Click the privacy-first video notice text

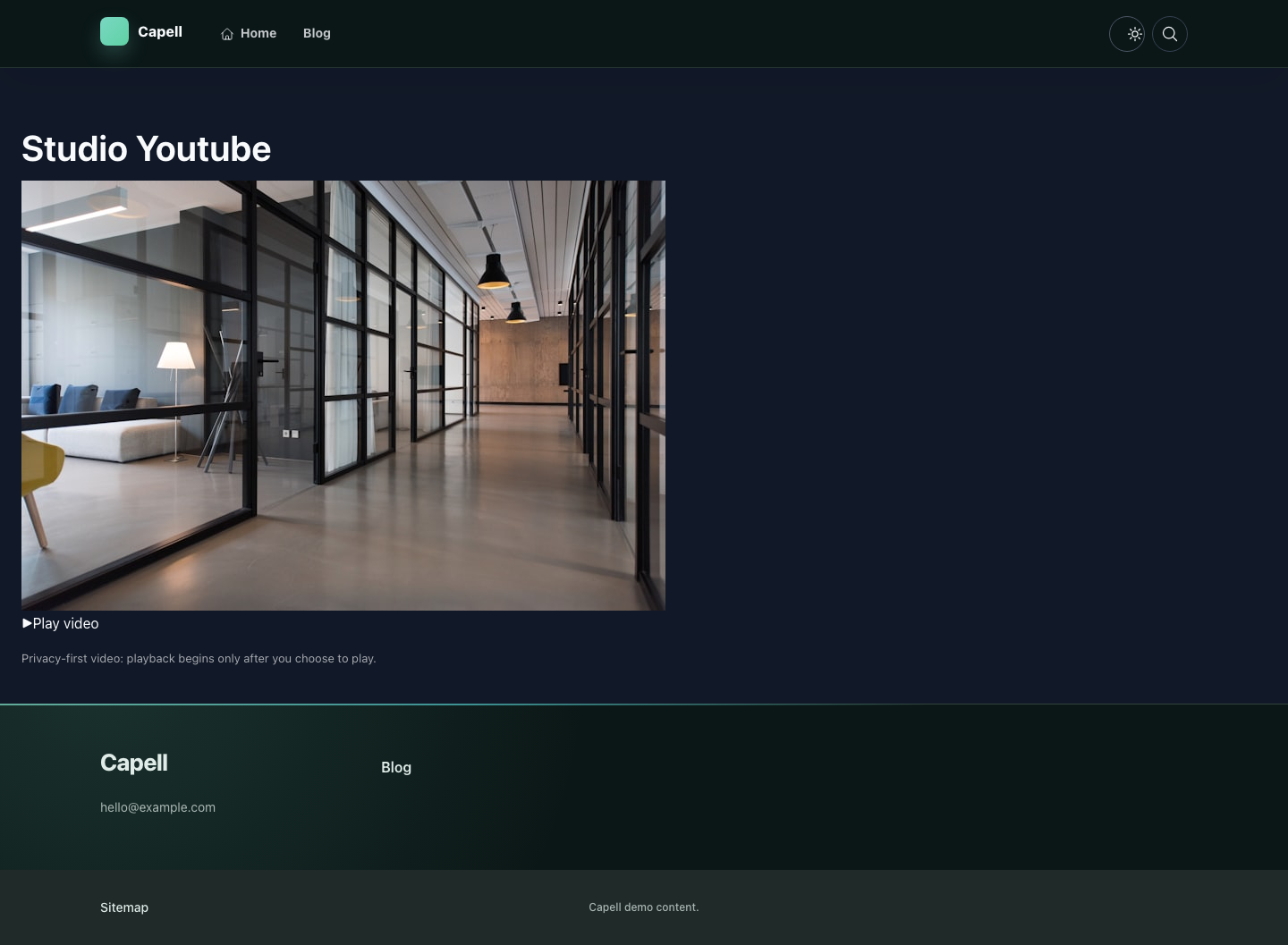tap(199, 658)
